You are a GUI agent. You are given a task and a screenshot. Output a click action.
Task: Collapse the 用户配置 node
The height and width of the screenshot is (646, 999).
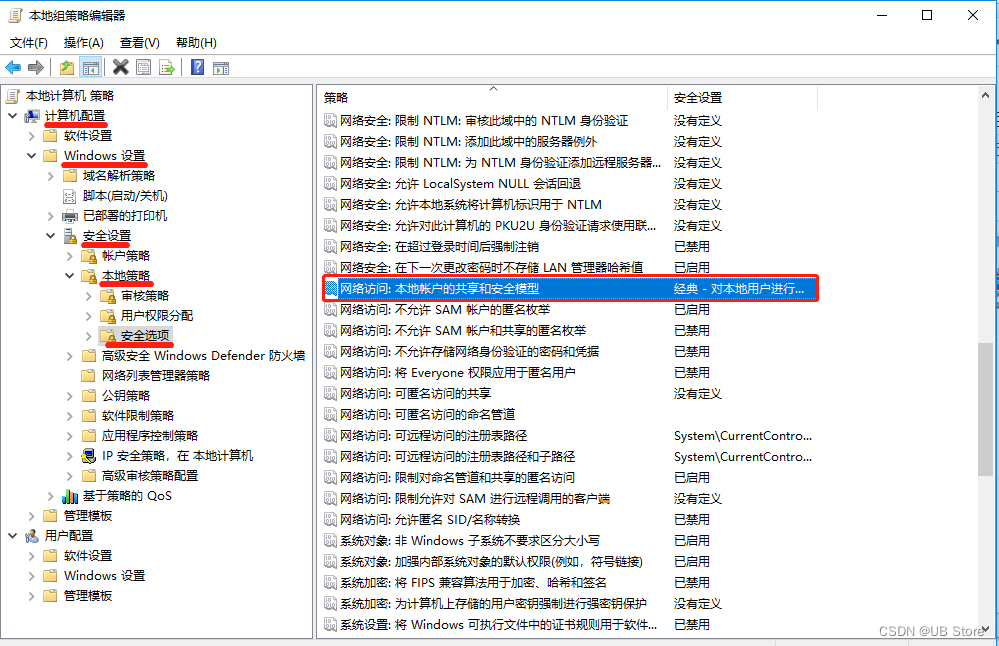13,536
